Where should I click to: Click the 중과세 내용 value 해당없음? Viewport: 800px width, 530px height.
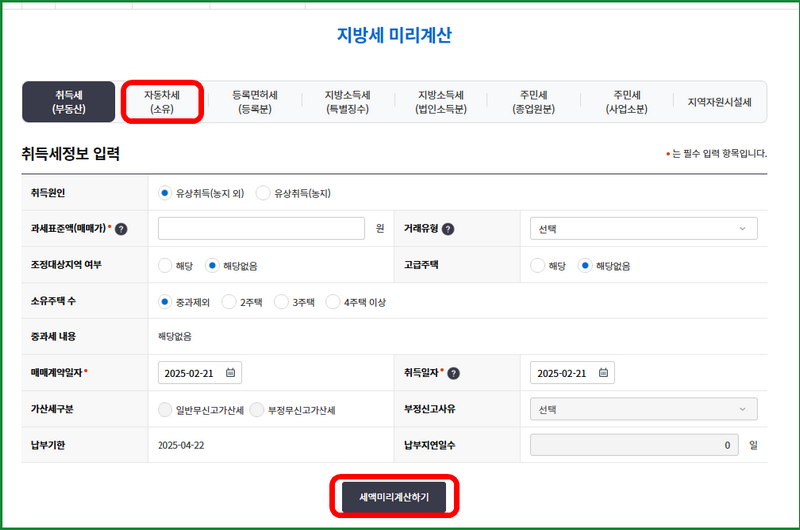pos(175,337)
